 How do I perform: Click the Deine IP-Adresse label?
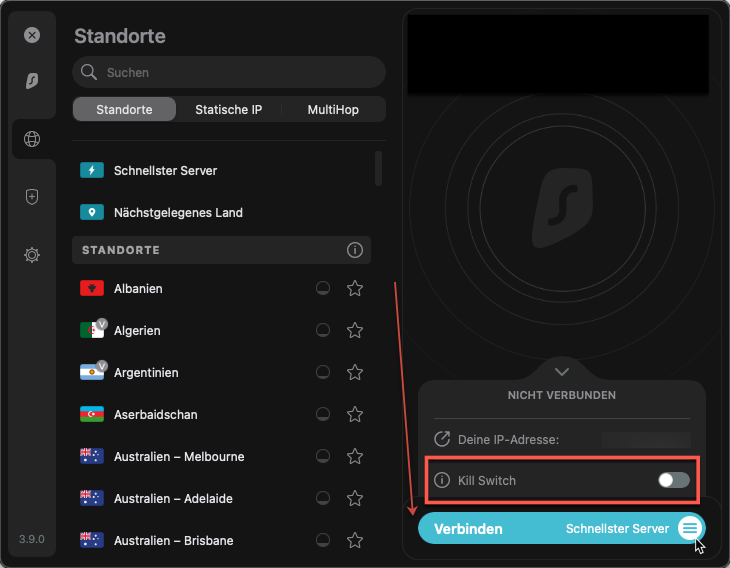pos(508,440)
